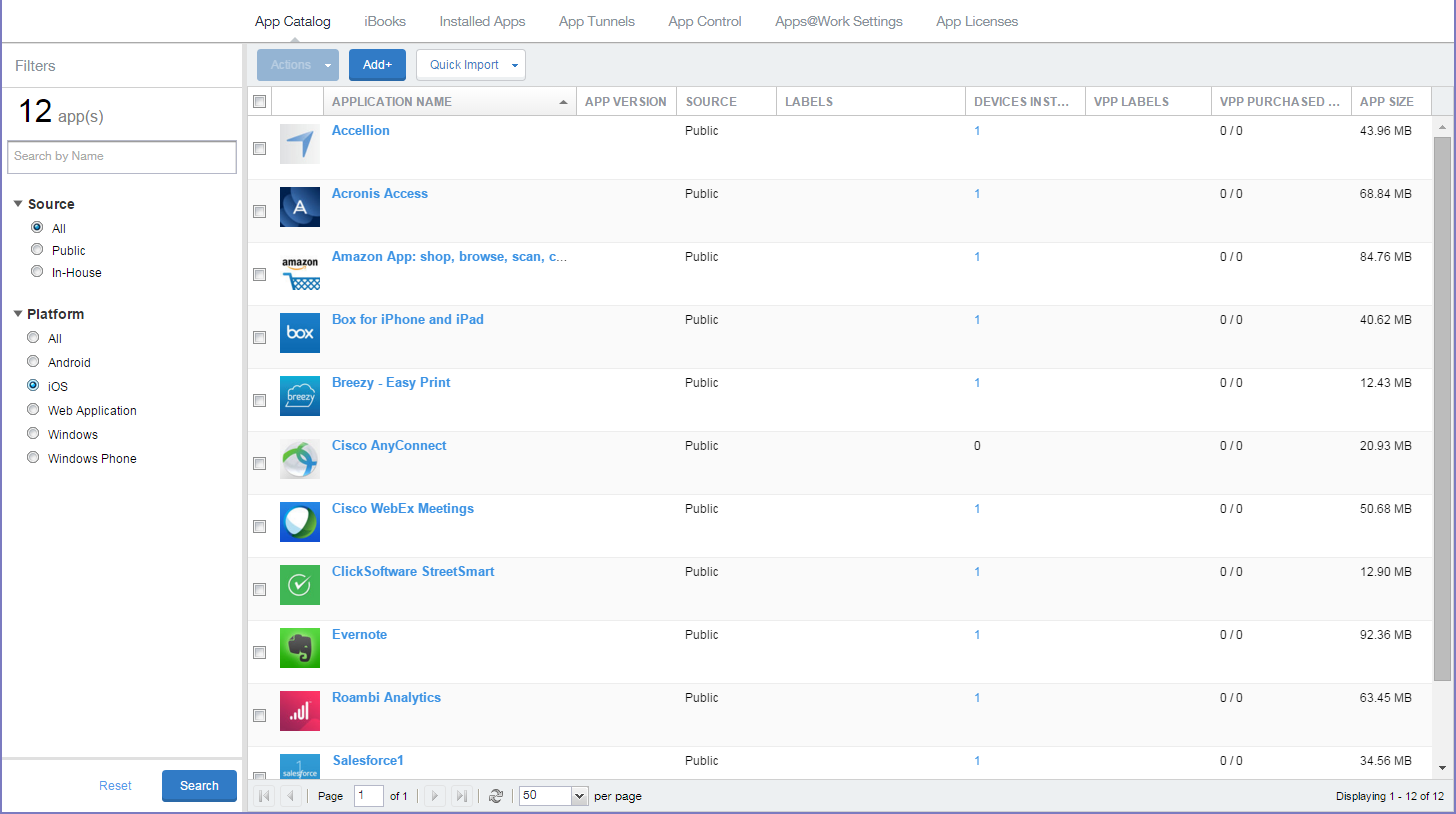Viewport: 1456px width, 814px height.
Task: Open the App Licenses tab
Action: point(977,21)
